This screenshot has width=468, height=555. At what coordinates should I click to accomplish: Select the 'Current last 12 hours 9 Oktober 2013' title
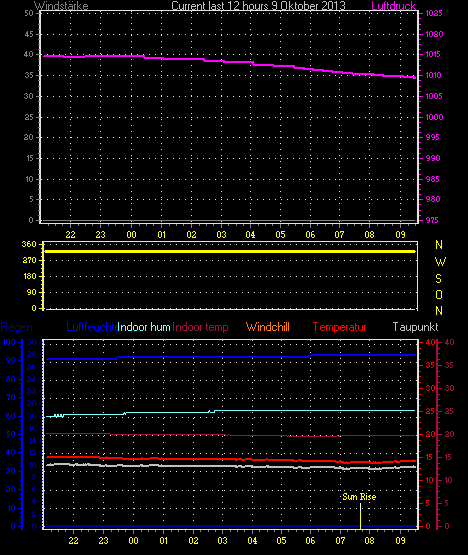tap(258, 5)
